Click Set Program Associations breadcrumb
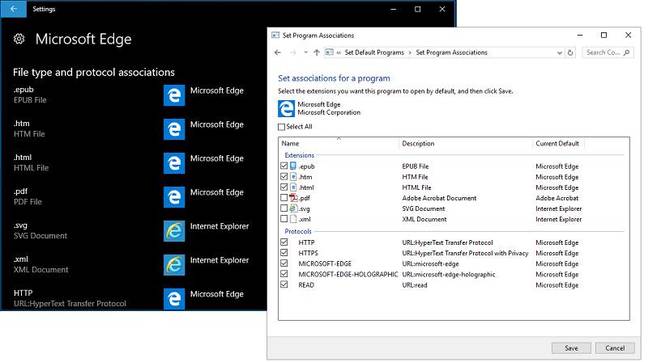648x362 pixels. pos(451,52)
